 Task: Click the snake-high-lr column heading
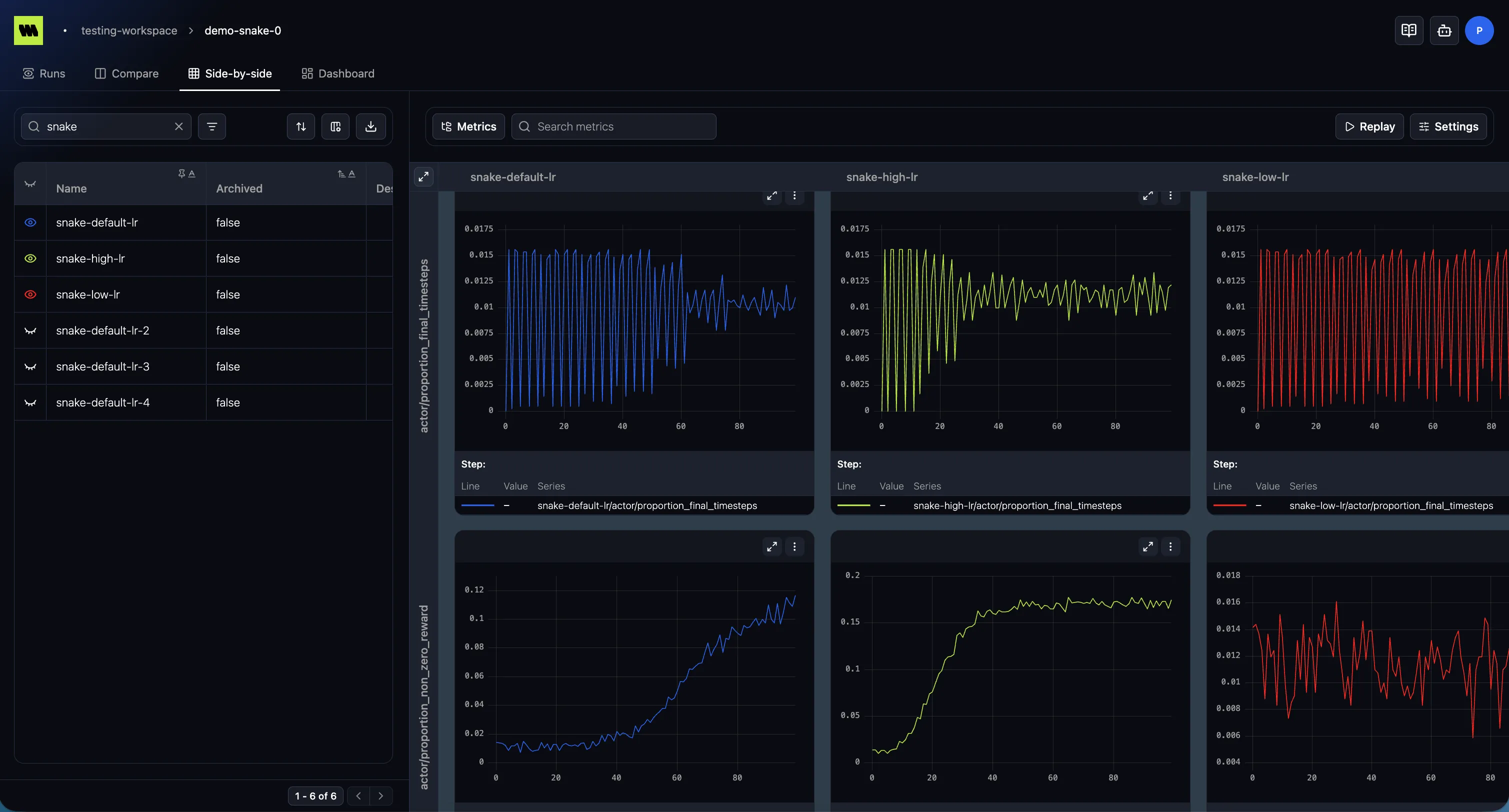coord(881,177)
